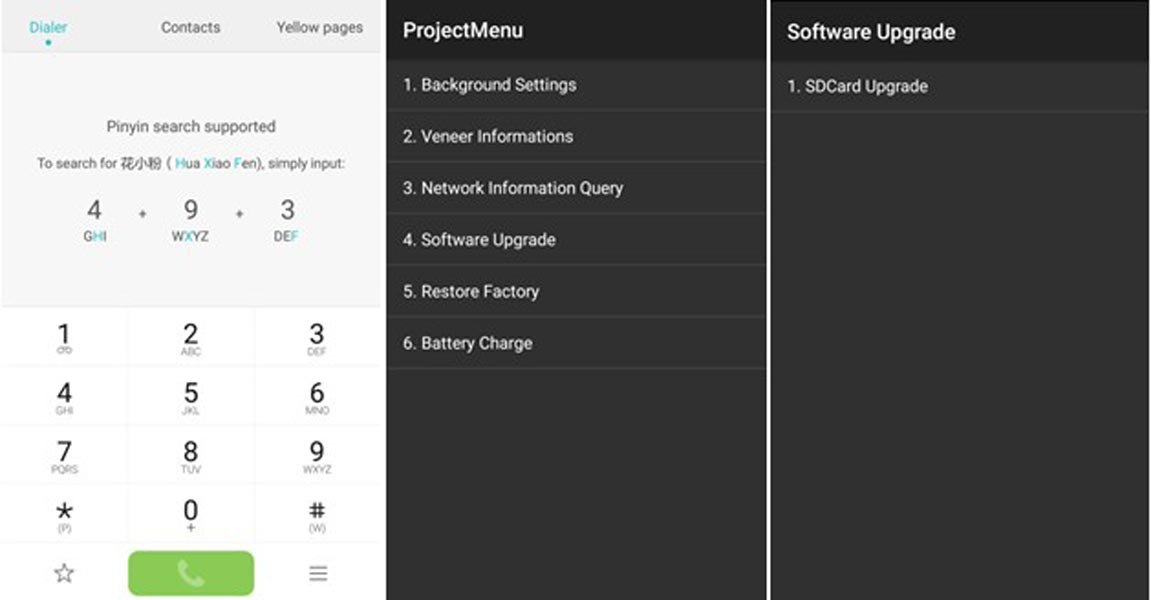
Task: Tap the green call button
Action: click(190, 573)
